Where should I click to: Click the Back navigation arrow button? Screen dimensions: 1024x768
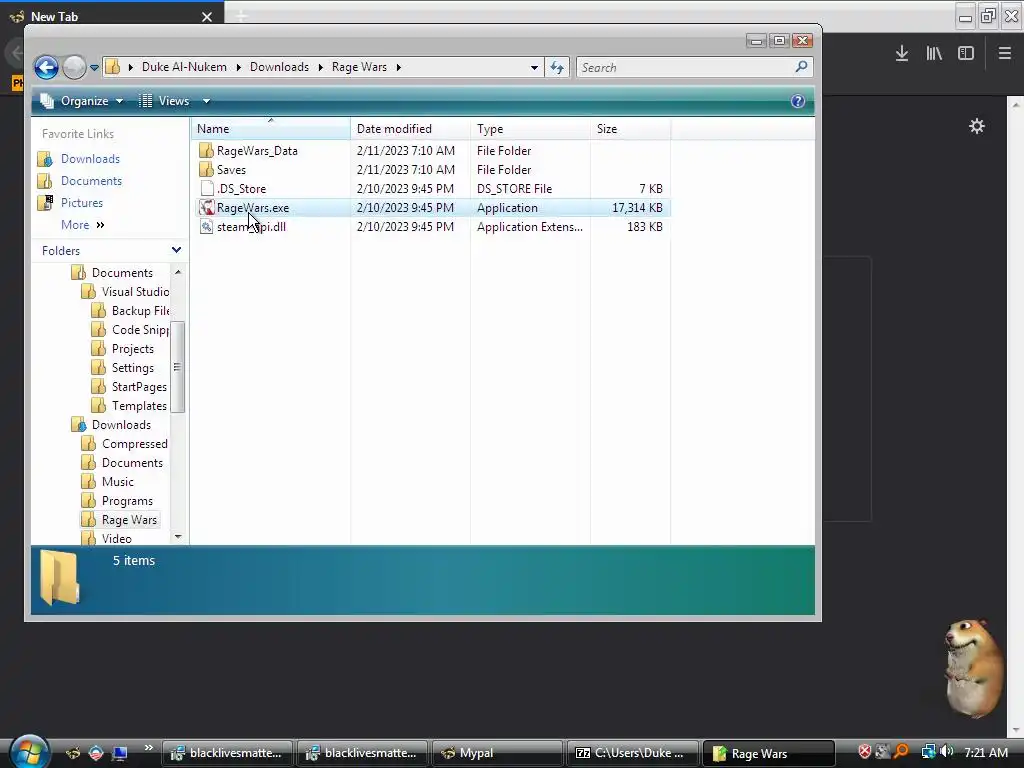point(46,67)
